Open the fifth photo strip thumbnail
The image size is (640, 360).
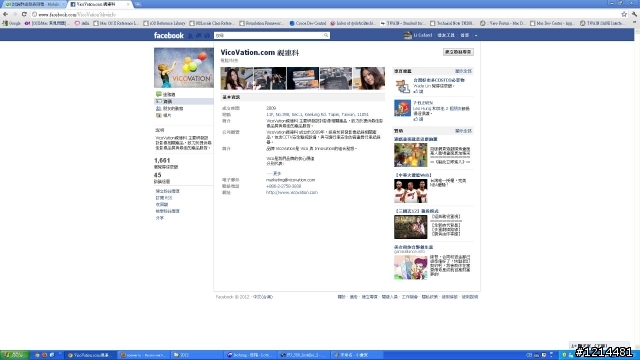point(369,78)
